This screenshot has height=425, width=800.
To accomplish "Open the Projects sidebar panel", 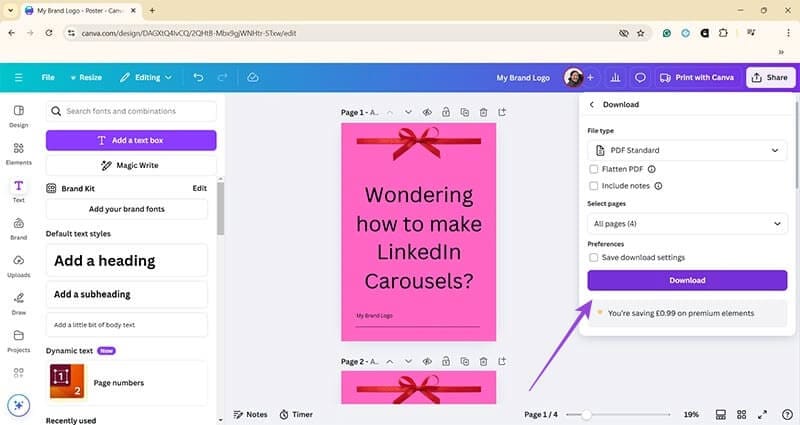I will pos(18,341).
